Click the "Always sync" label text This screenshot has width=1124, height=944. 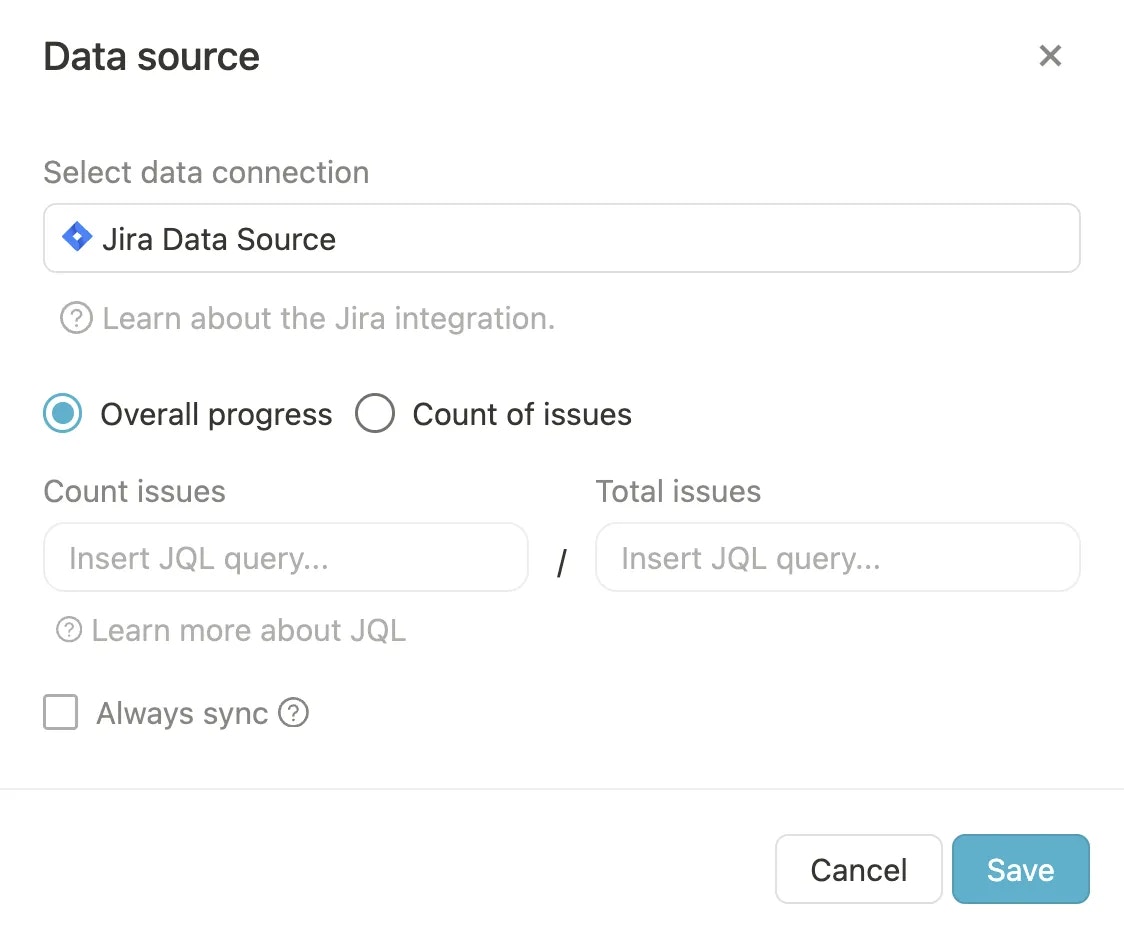point(182,714)
